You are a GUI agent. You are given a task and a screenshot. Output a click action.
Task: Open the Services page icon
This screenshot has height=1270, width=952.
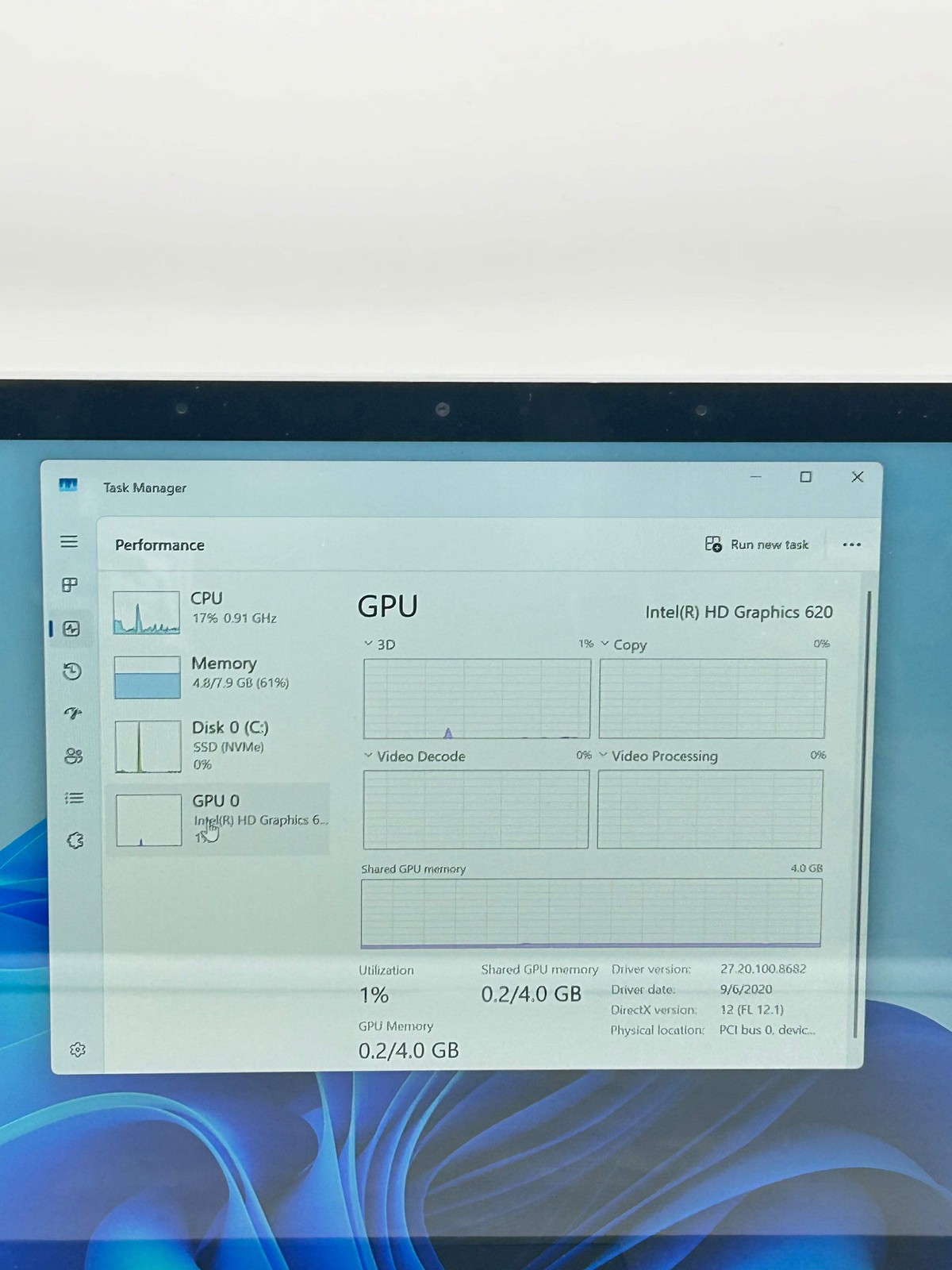point(75,840)
